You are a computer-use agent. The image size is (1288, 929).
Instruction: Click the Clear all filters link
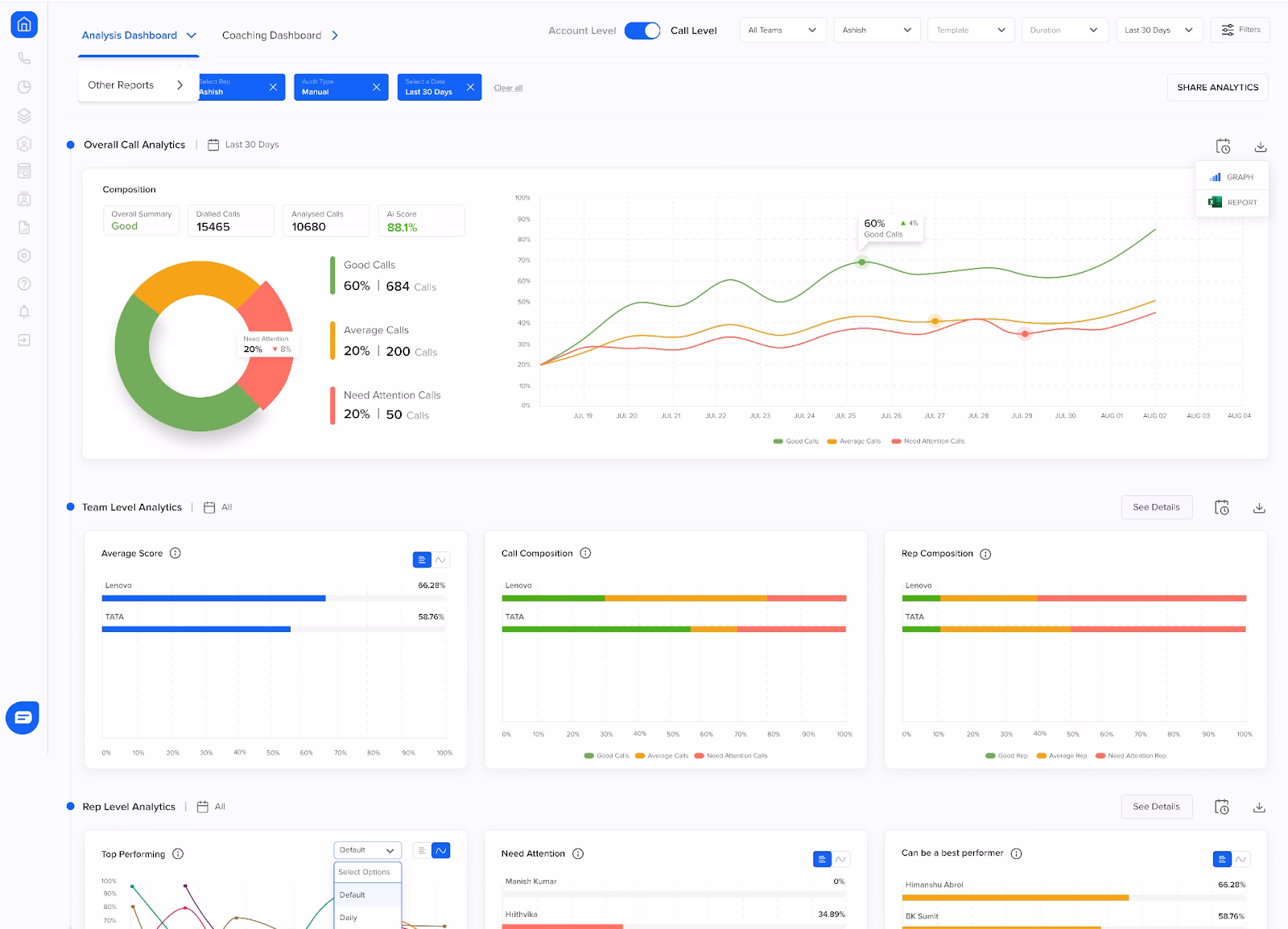508,87
